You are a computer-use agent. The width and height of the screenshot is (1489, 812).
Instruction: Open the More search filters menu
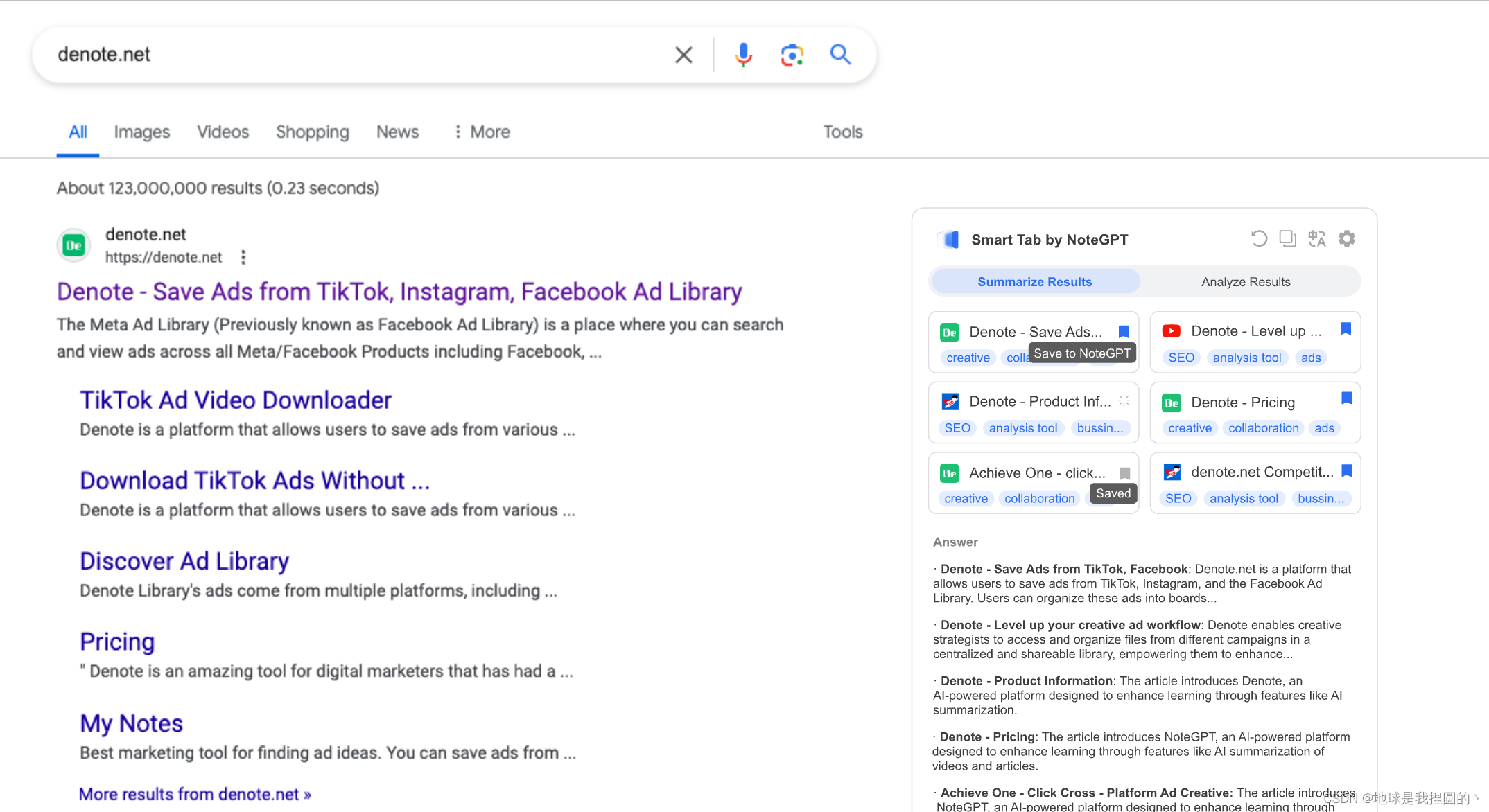pos(482,132)
